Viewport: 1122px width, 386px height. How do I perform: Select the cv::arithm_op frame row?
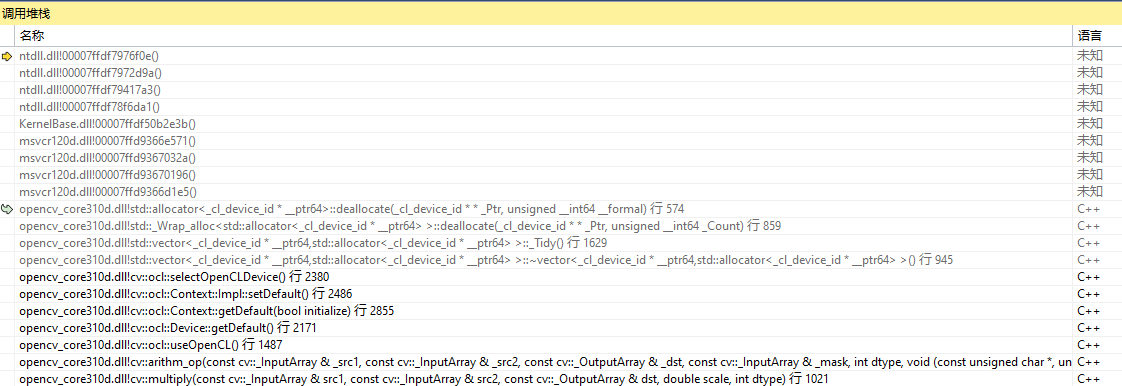tap(545, 362)
